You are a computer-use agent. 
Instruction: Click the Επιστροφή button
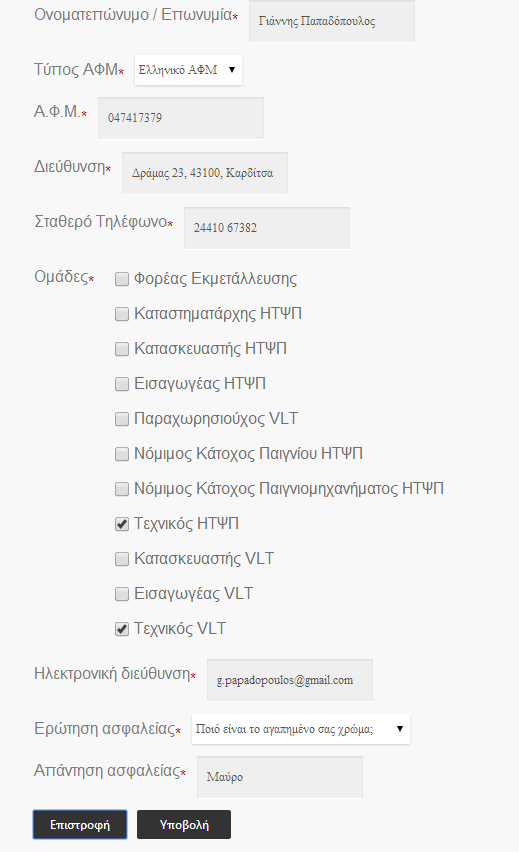pyautogui.click(x=80, y=825)
